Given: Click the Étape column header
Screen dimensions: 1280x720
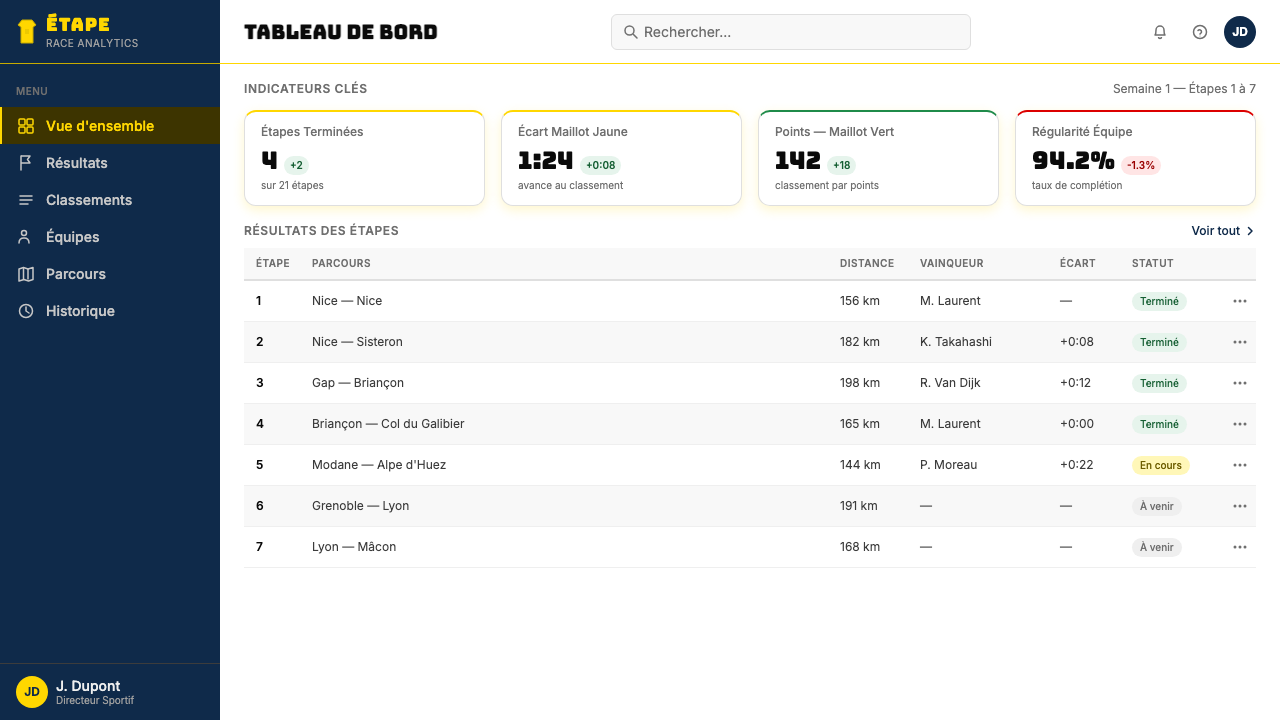Looking at the screenshot, I should tap(273, 264).
